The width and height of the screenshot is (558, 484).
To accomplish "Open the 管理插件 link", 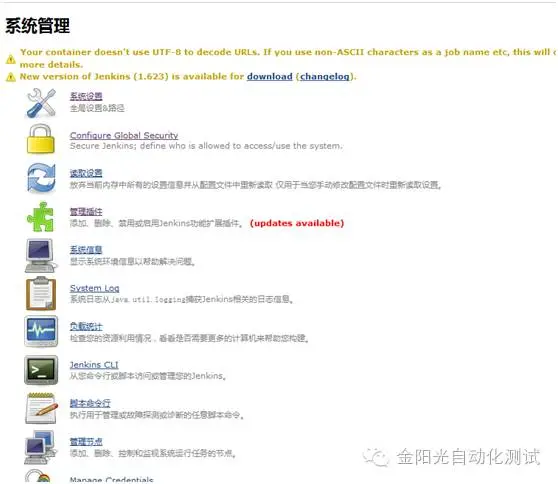I will click(86, 212).
